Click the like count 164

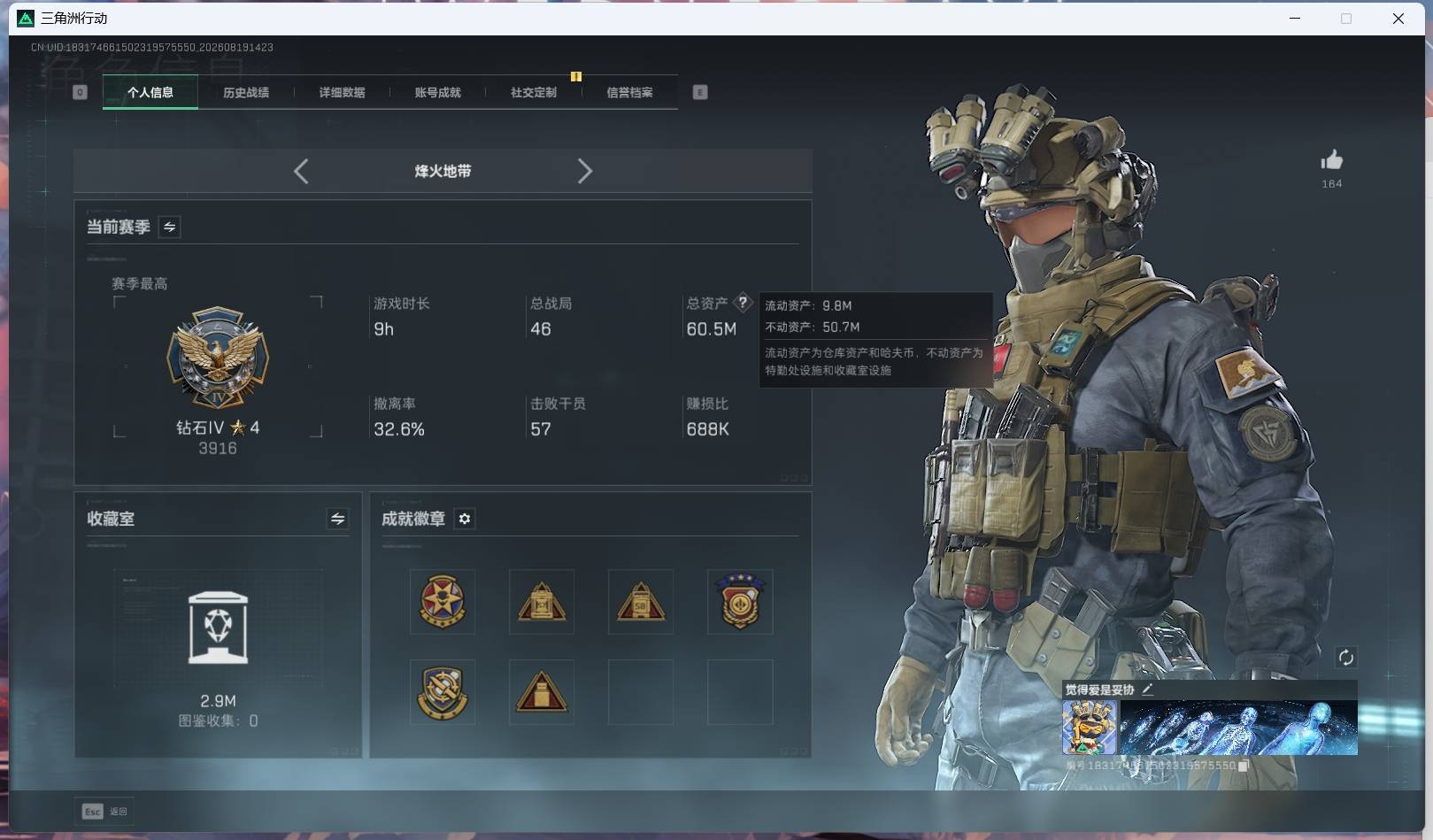point(1332,184)
